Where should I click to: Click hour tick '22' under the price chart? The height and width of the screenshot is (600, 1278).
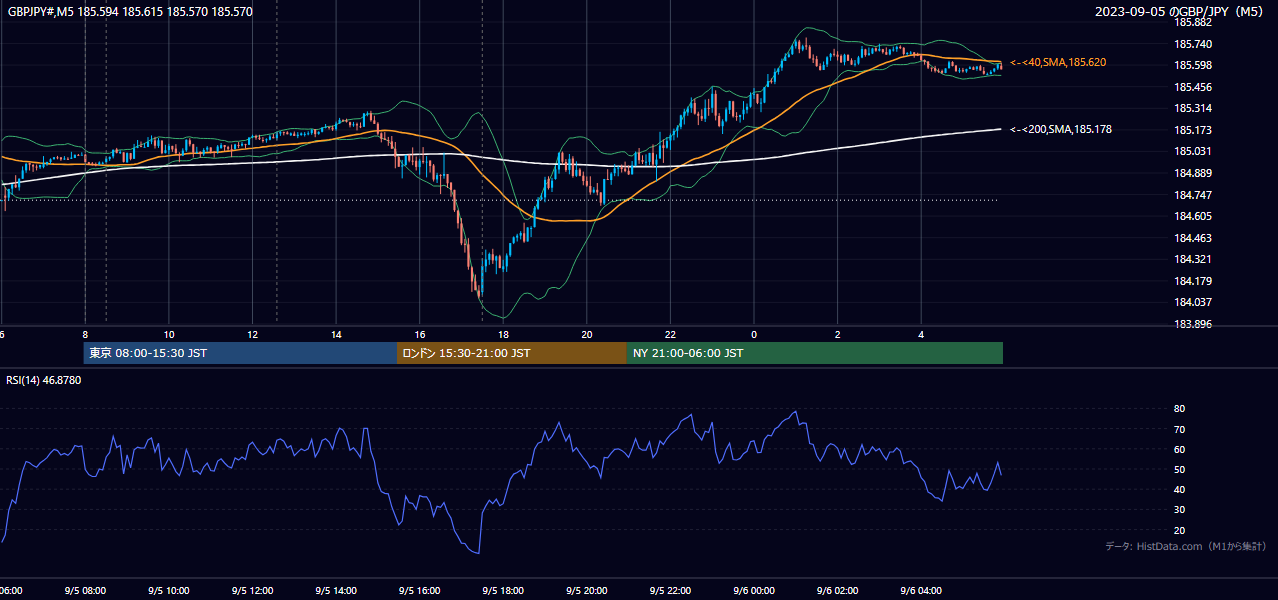click(671, 335)
